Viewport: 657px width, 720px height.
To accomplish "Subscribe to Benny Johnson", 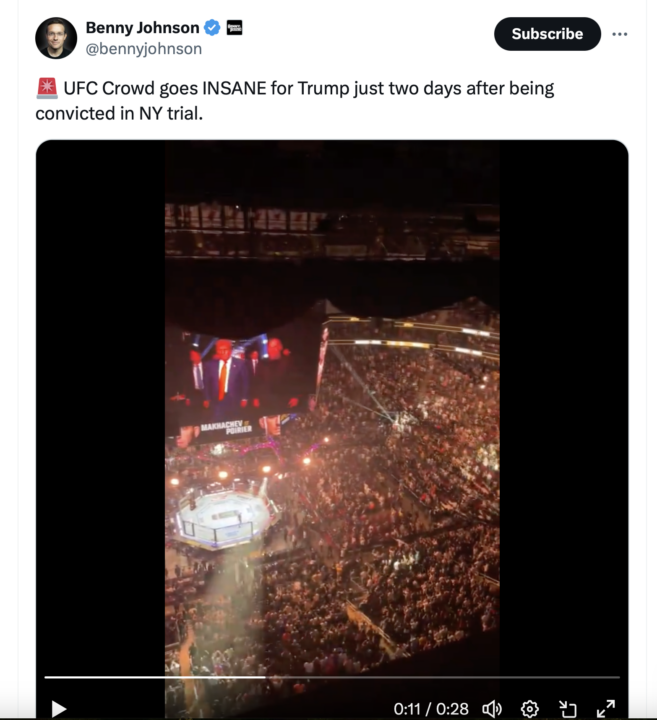I will coord(547,34).
